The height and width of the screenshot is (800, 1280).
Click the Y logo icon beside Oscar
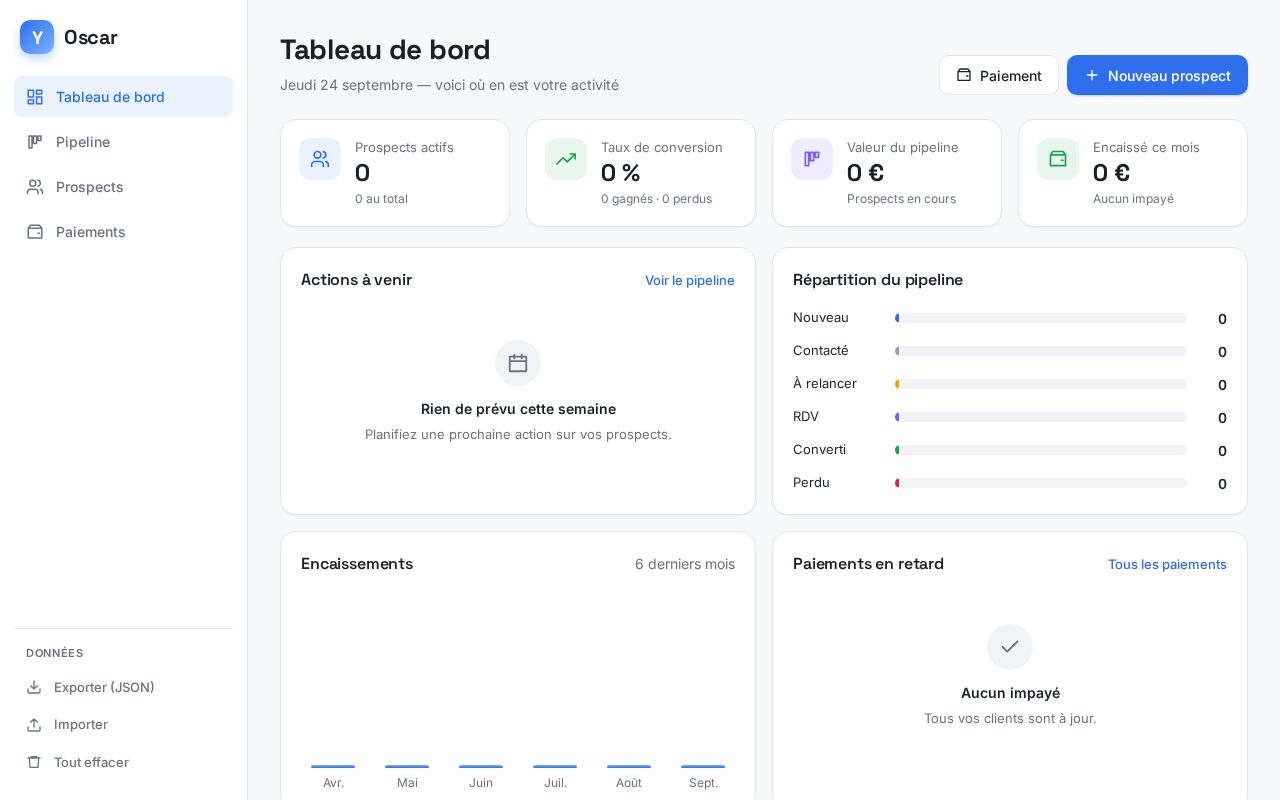[x=37, y=37]
